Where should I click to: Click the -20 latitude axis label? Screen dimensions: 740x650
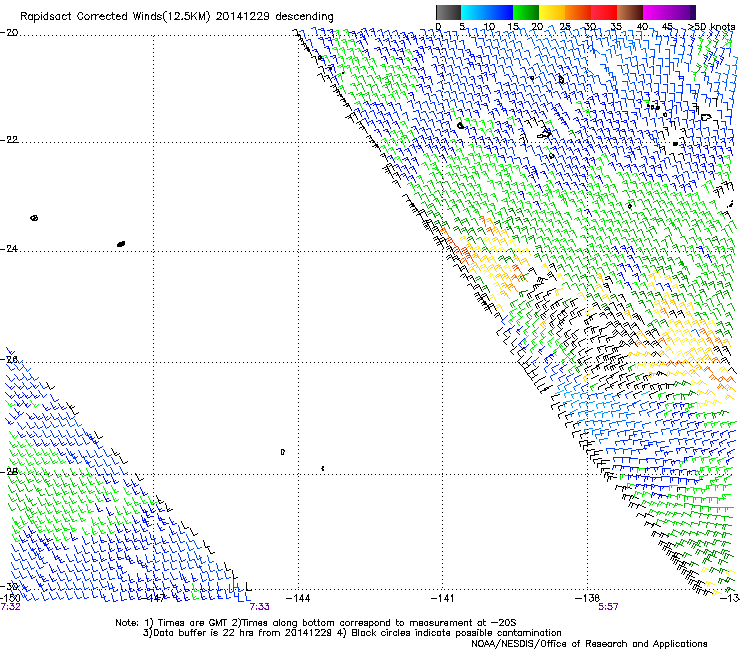tap(9, 33)
